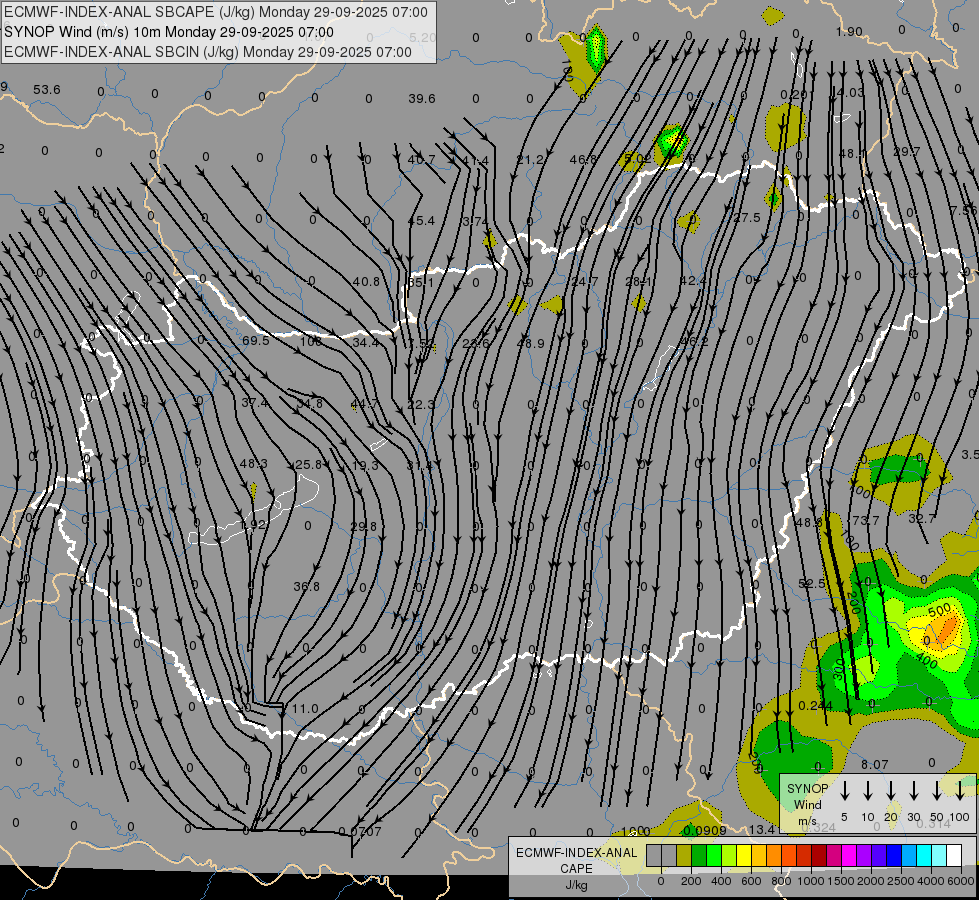
Task: Click the '48.9' map value
Action: (531, 343)
